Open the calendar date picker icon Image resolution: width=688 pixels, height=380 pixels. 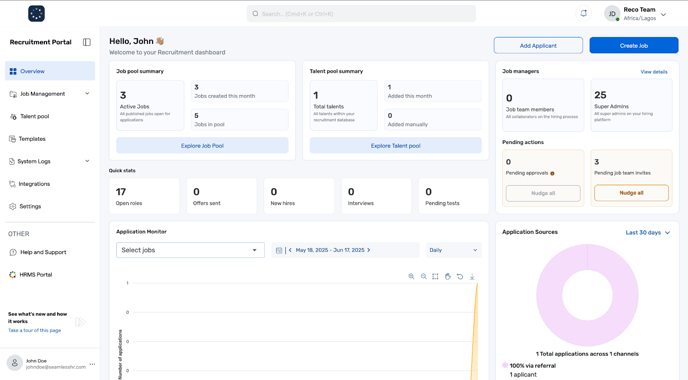pyautogui.click(x=279, y=250)
